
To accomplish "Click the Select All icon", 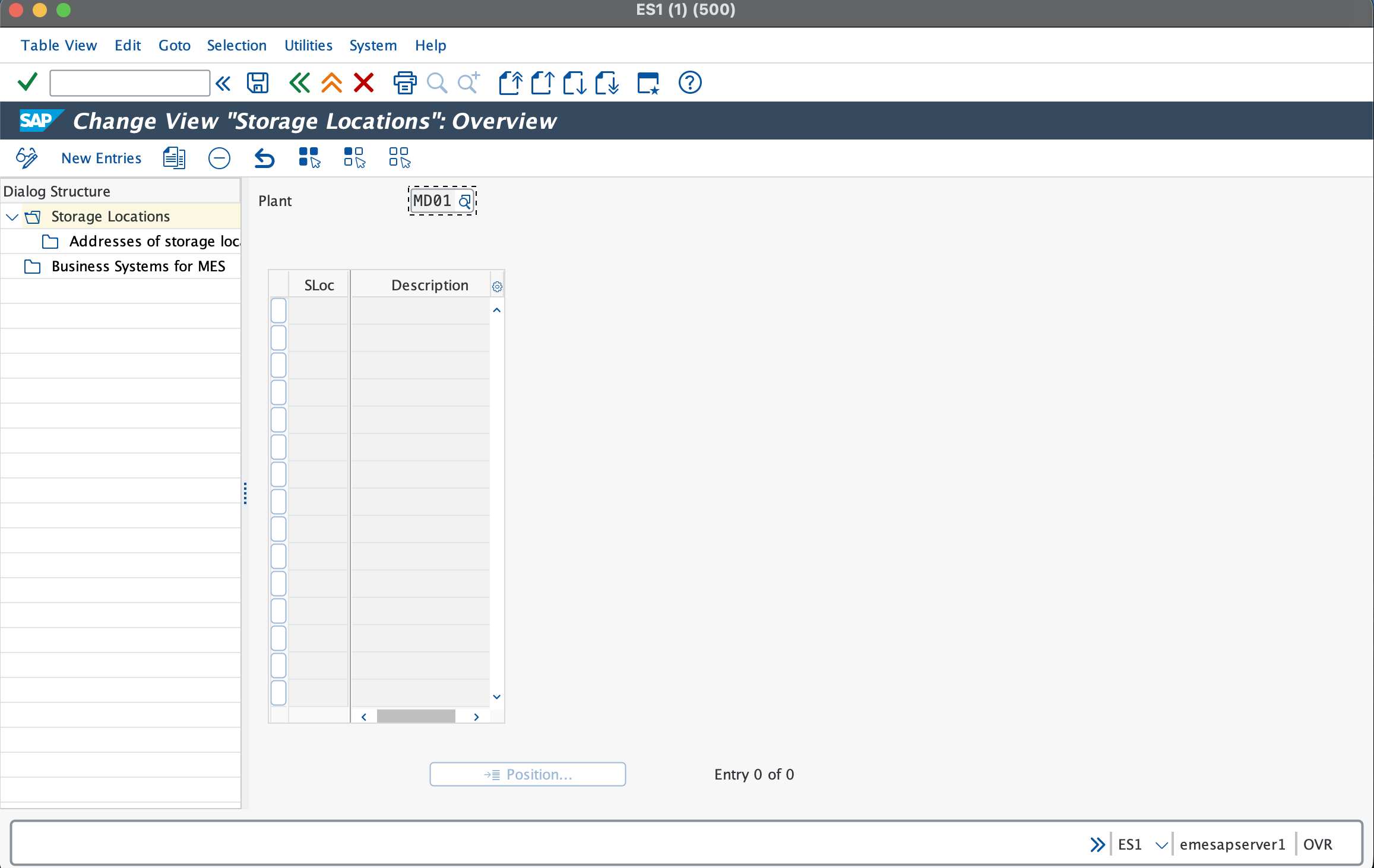I will tap(309, 158).
